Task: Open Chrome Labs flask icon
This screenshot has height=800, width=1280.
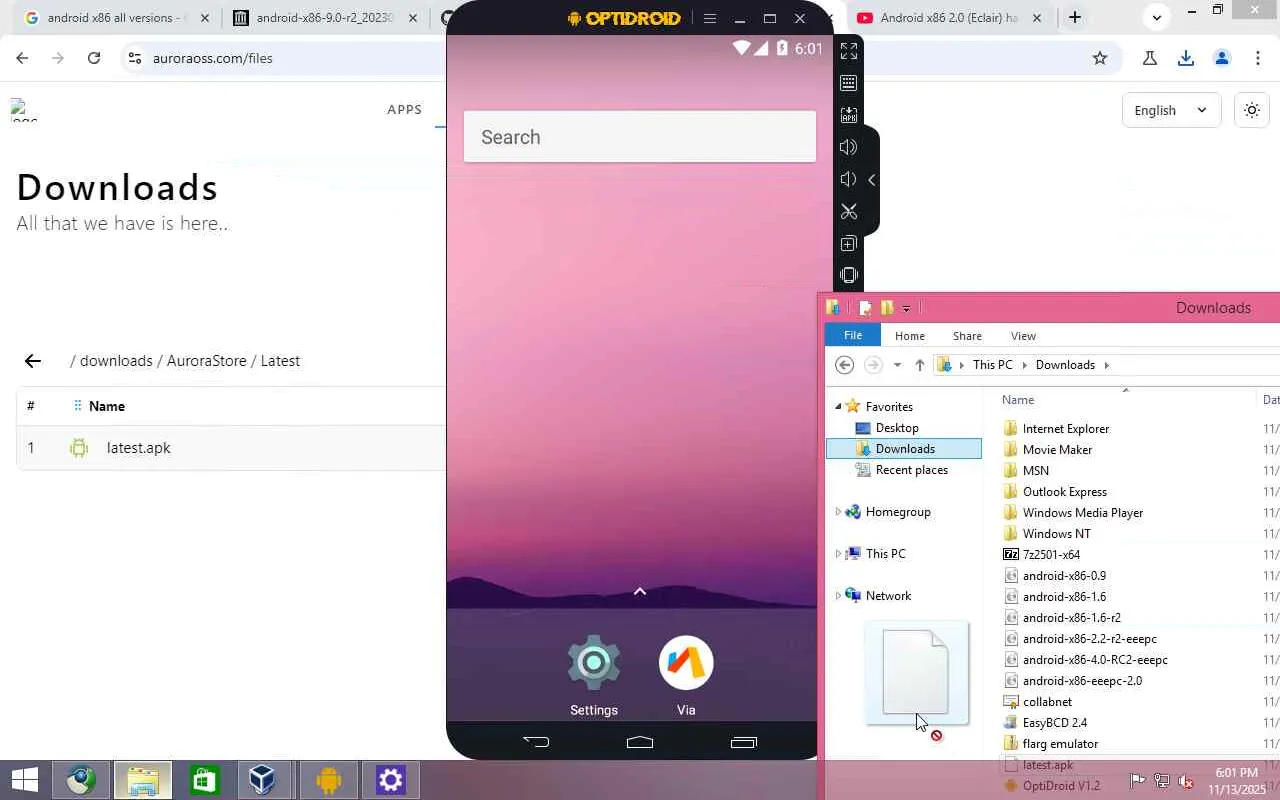Action: (x=1150, y=58)
